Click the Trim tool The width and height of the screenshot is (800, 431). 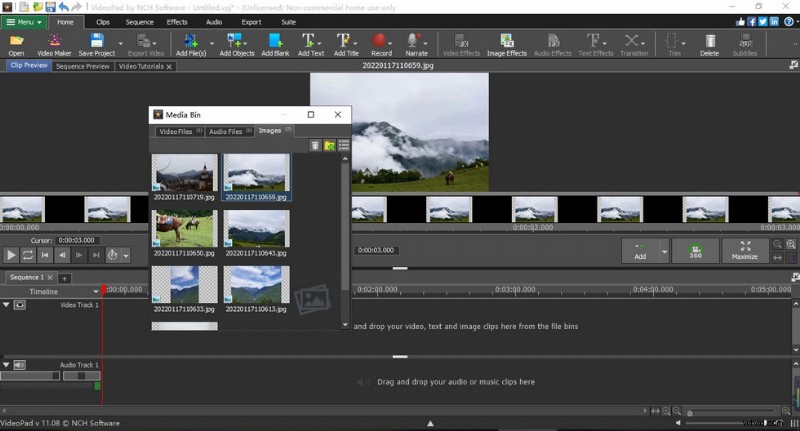pyautogui.click(x=672, y=44)
